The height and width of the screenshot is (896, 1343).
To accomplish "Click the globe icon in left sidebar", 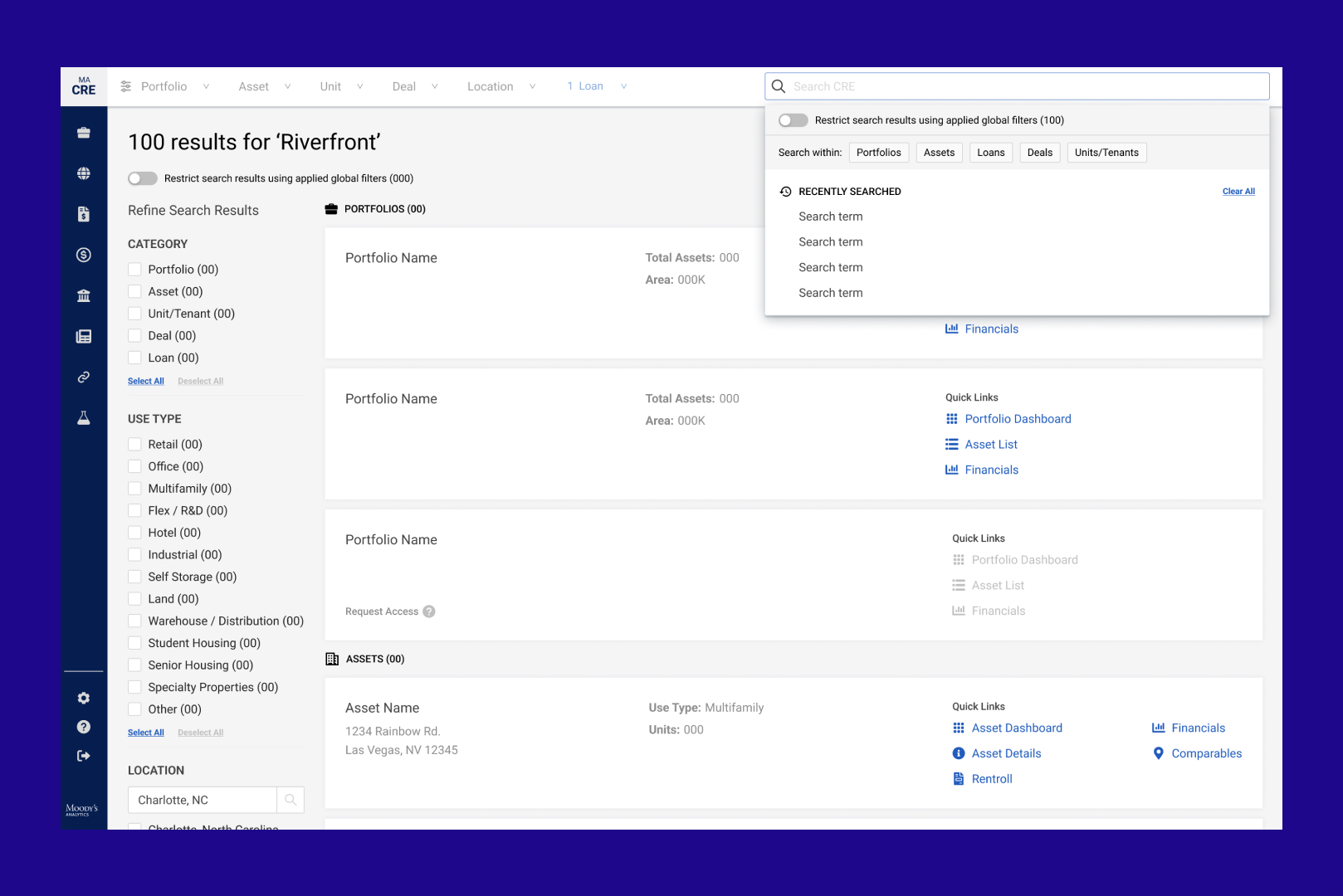I will [84, 173].
